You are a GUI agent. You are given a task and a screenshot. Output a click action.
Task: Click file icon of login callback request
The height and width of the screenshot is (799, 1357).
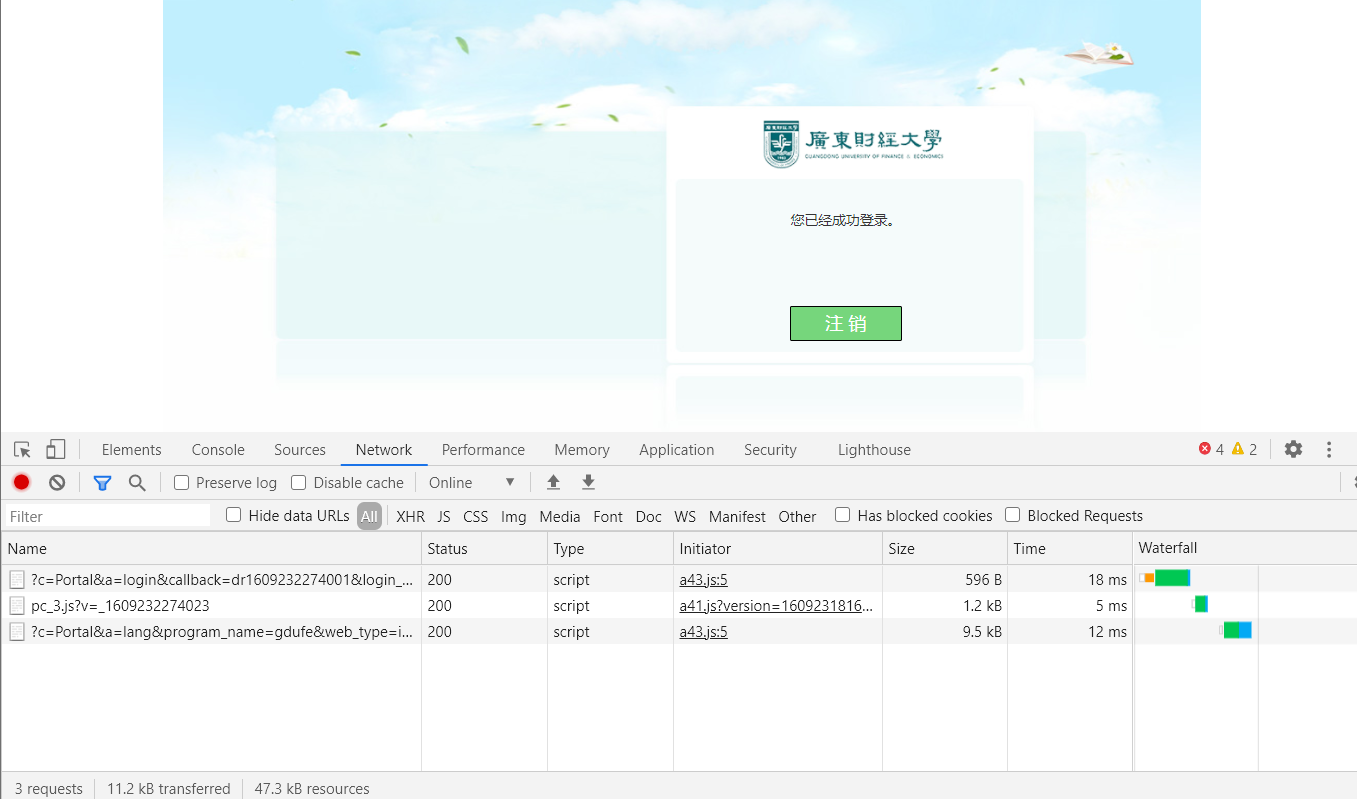click(17, 579)
